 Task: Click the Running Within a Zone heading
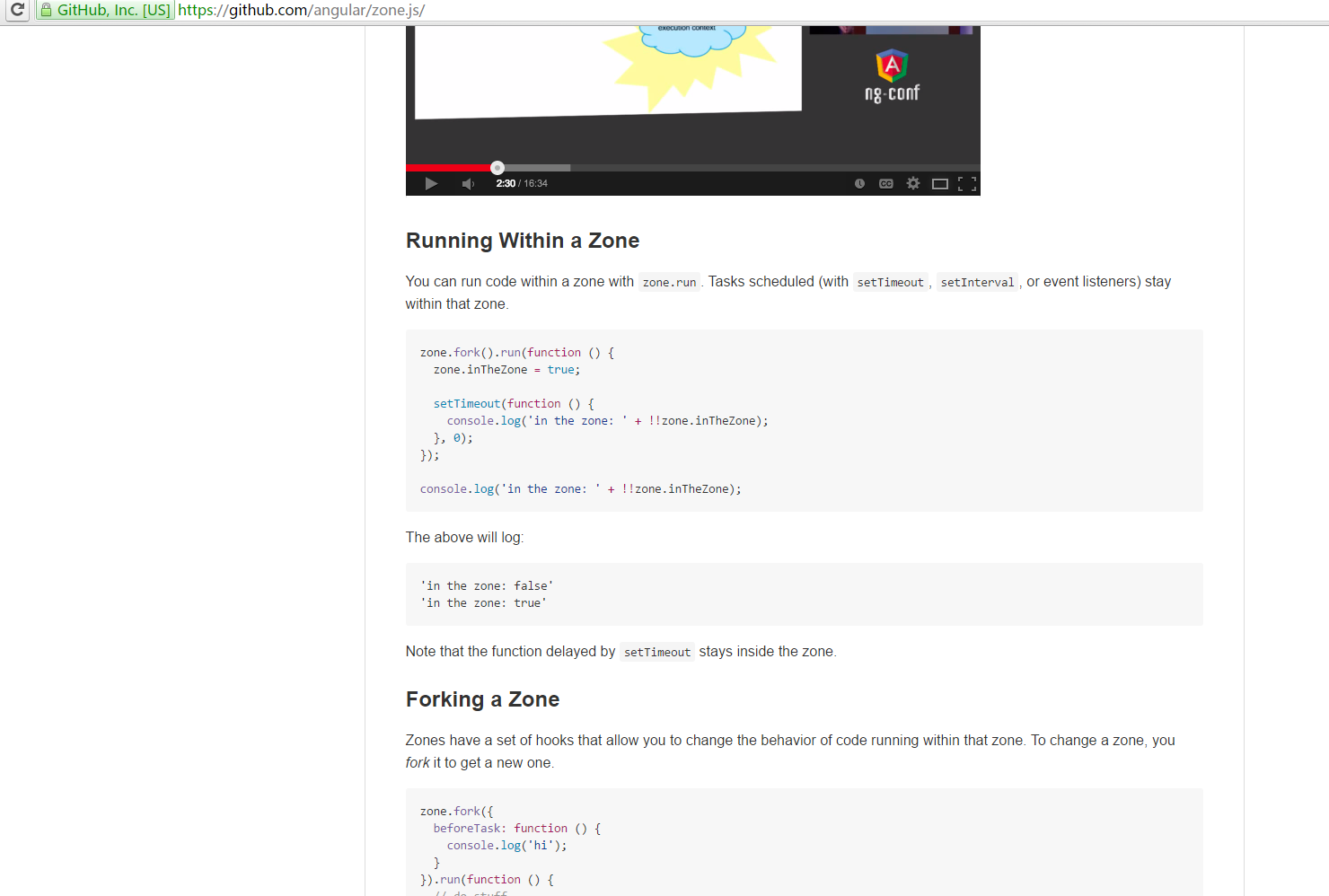(523, 241)
